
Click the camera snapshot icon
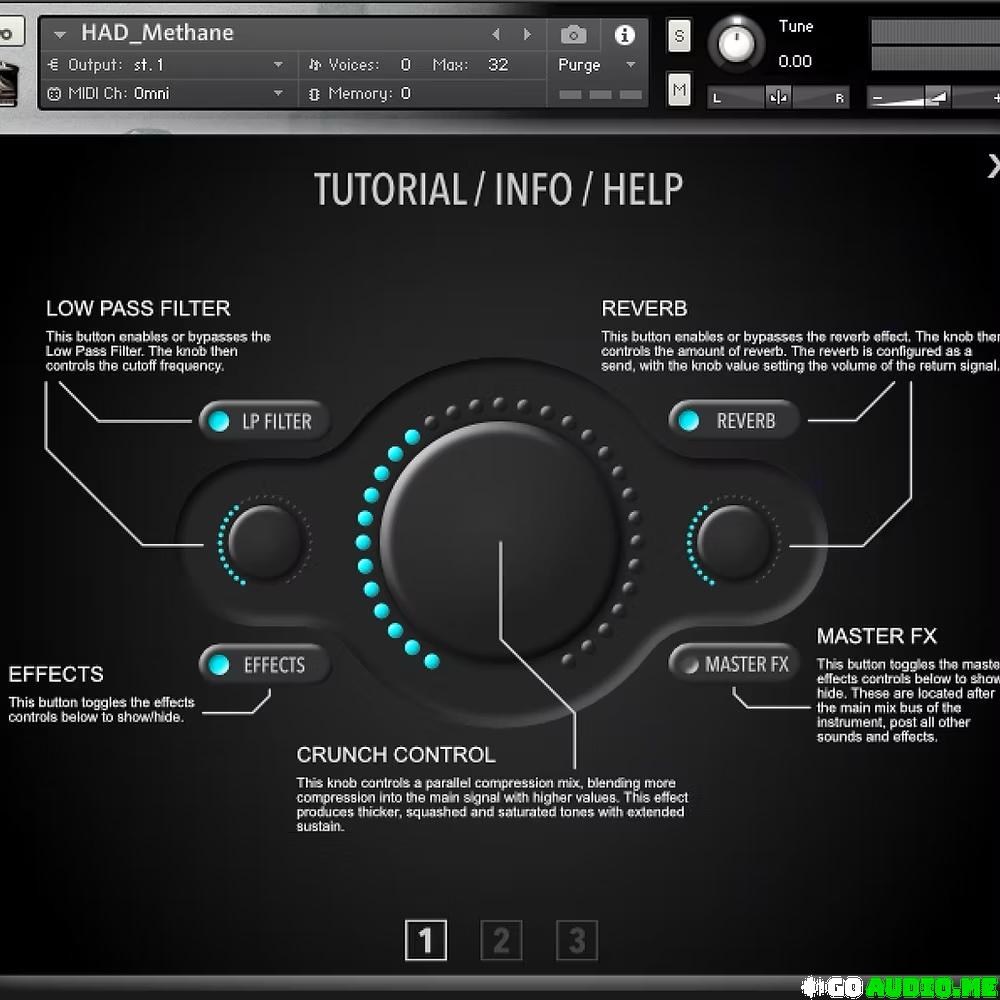pos(573,35)
